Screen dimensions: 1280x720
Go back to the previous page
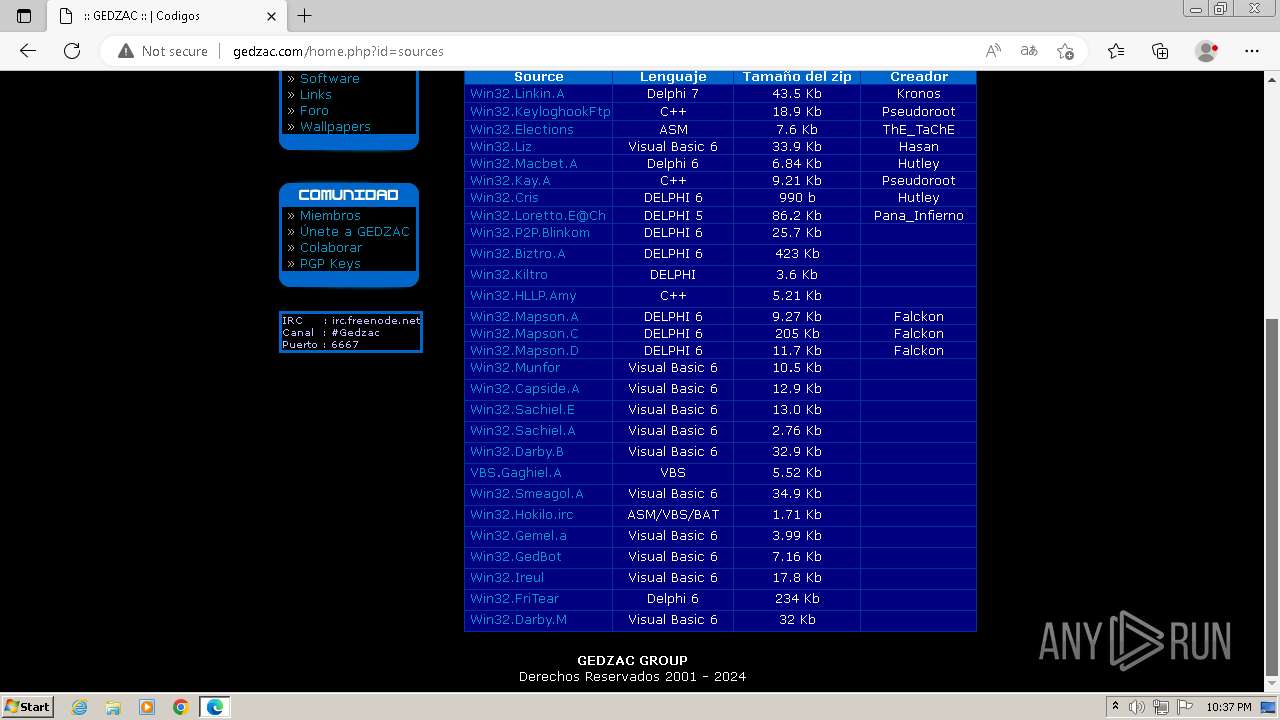[28, 51]
